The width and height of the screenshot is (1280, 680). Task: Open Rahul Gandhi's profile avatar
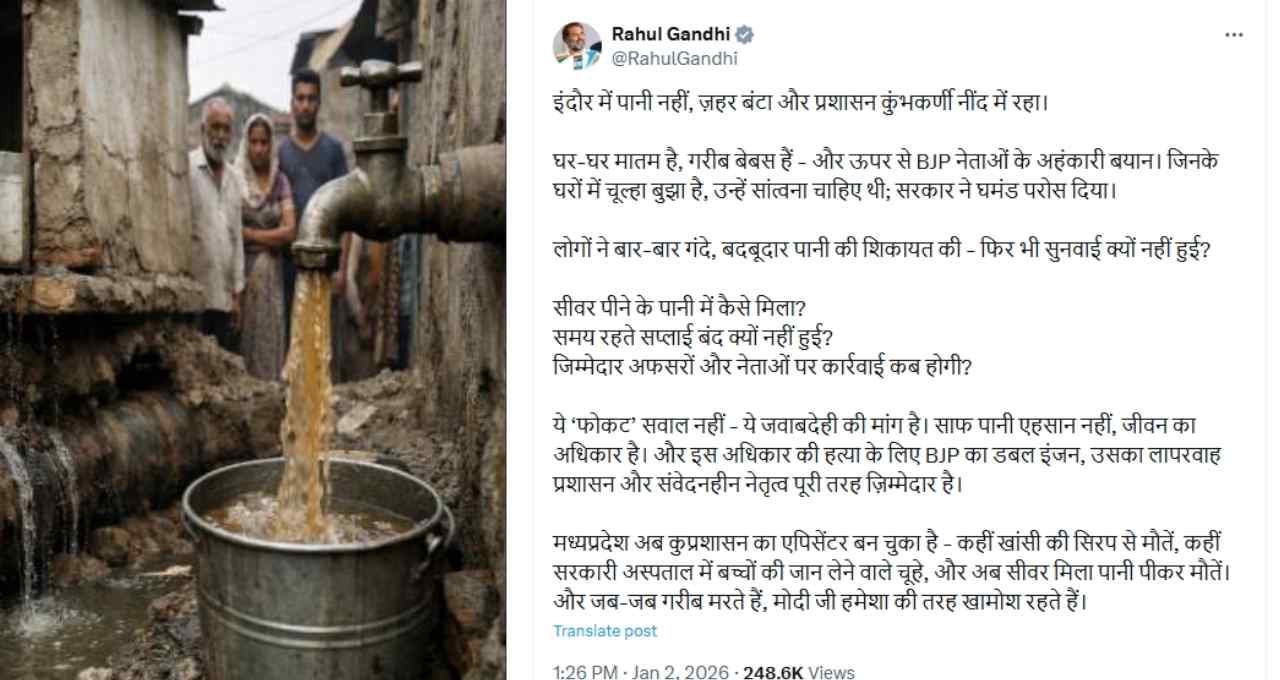pyautogui.click(x=578, y=46)
